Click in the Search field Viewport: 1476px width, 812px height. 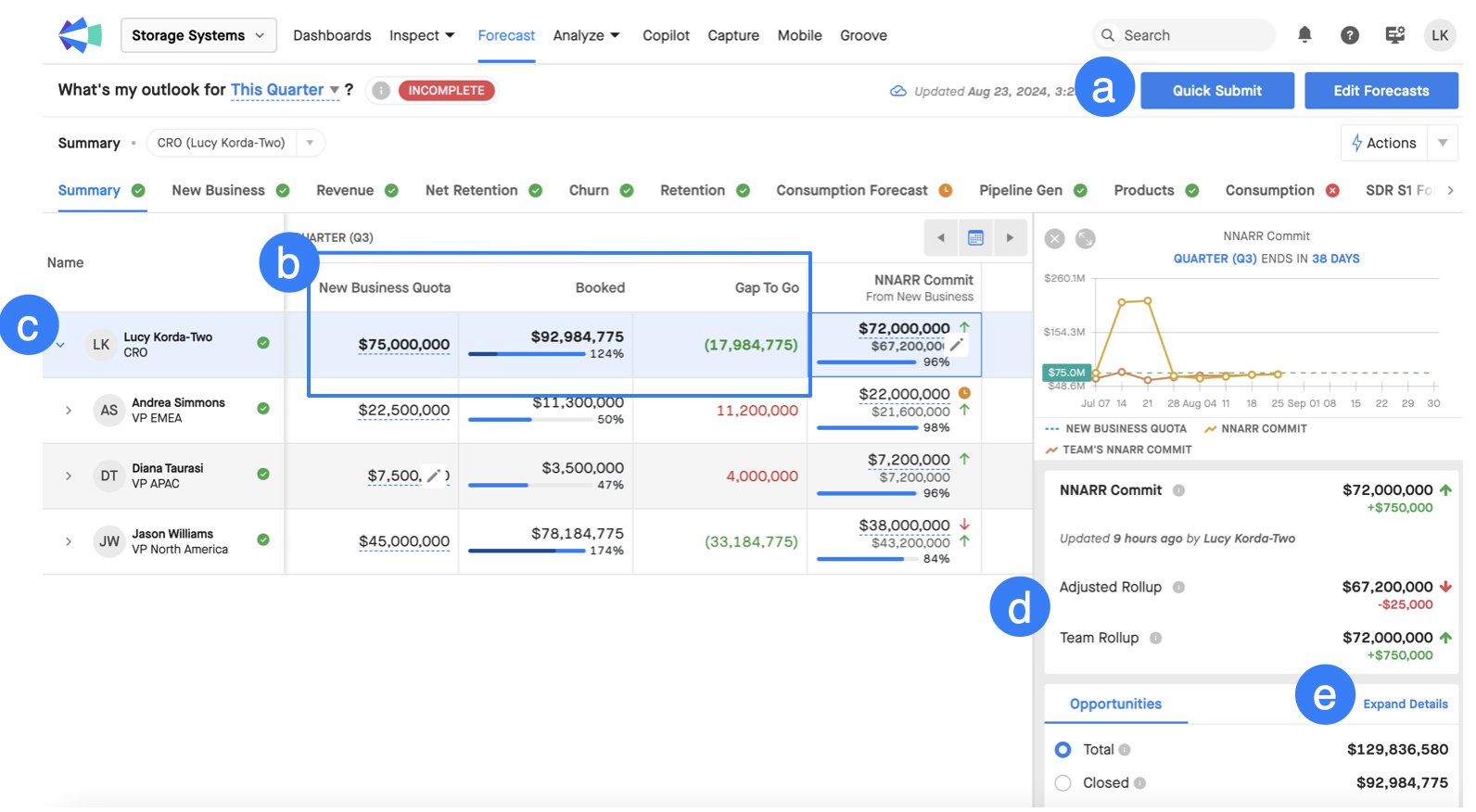pyautogui.click(x=1184, y=35)
